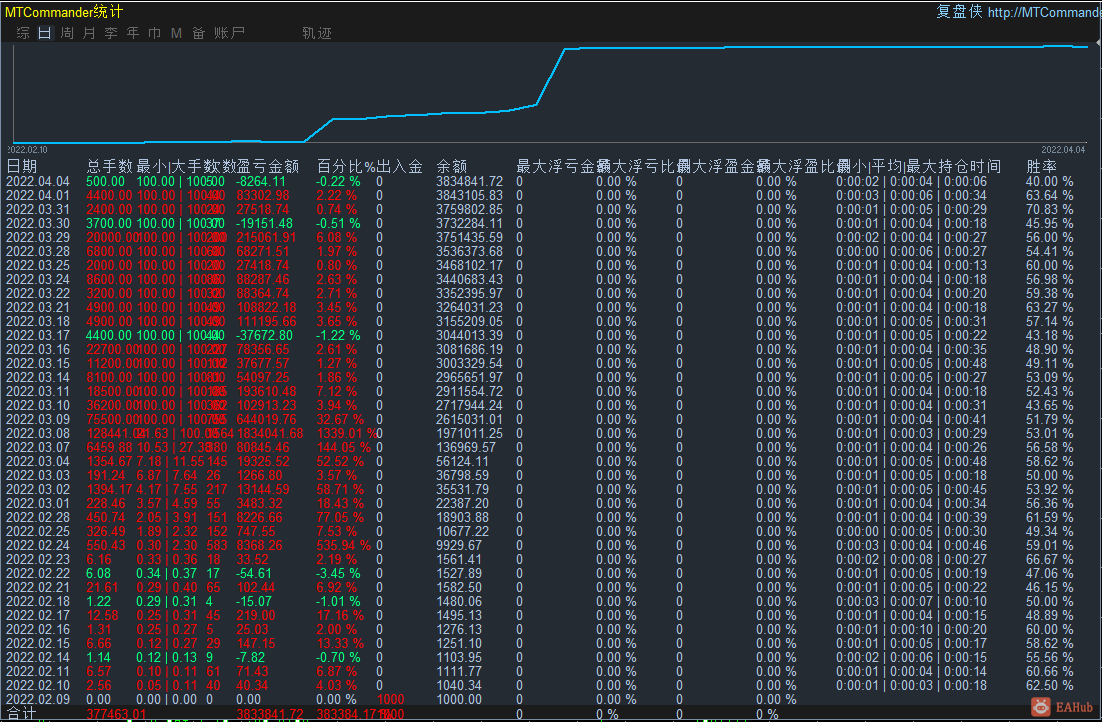Click the 1000 deposit value on 2022.02.09
This screenshot has height=722, width=1102.
pyautogui.click(x=391, y=700)
